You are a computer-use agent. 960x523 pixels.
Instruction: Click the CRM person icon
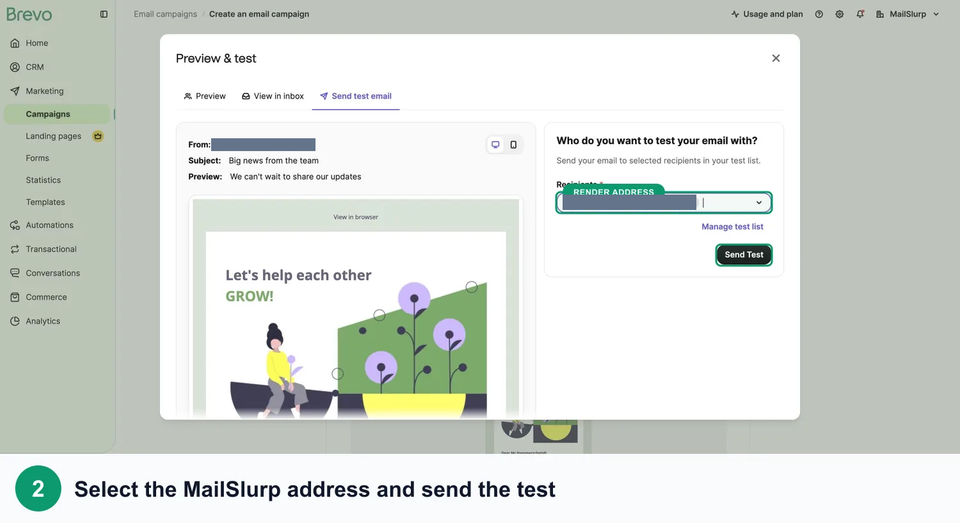15,67
